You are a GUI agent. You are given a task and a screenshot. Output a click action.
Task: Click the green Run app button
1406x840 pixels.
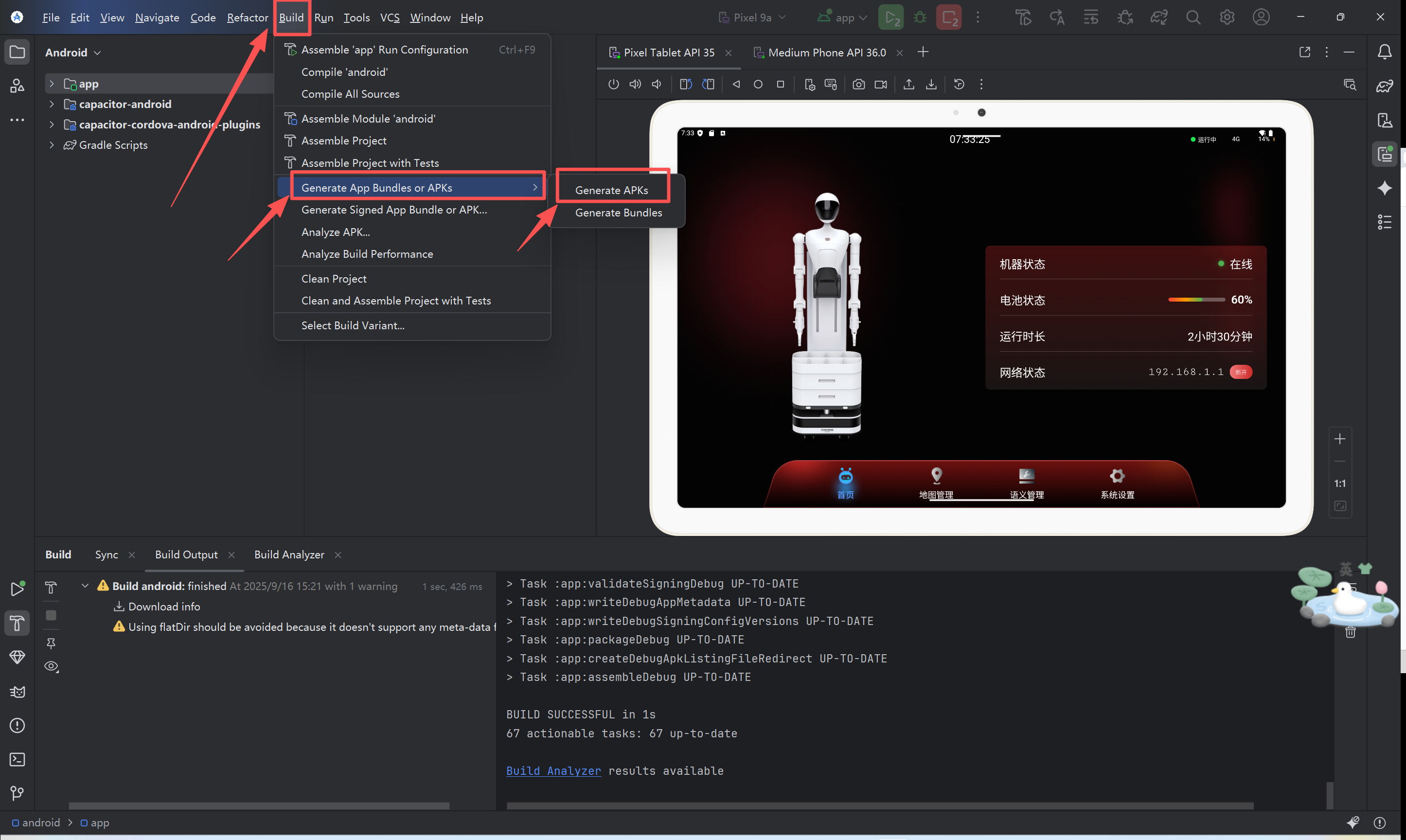890,18
